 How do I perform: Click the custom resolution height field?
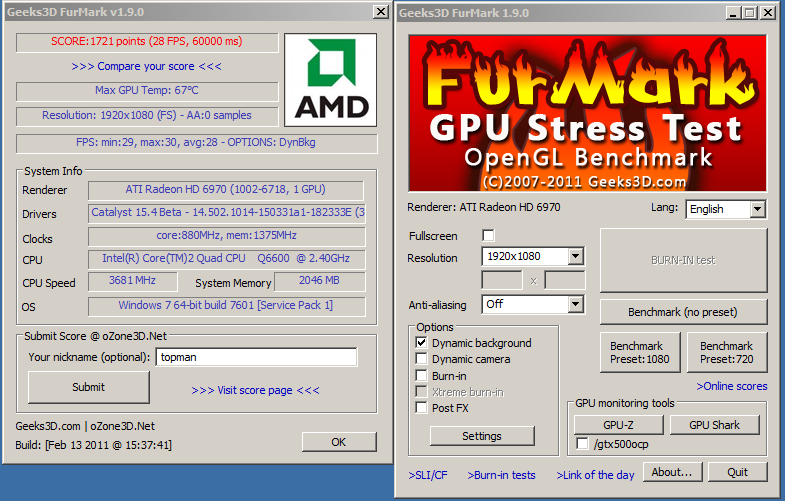click(565, 280)
